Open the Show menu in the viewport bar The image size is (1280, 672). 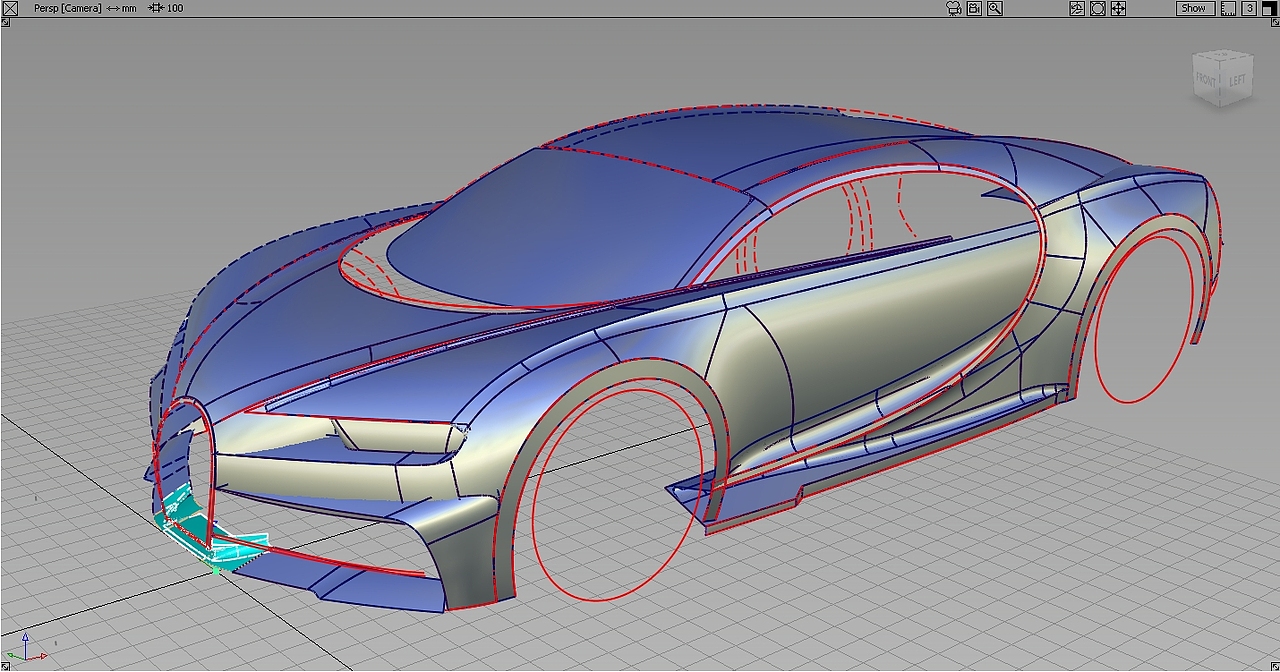[1195, 8]
